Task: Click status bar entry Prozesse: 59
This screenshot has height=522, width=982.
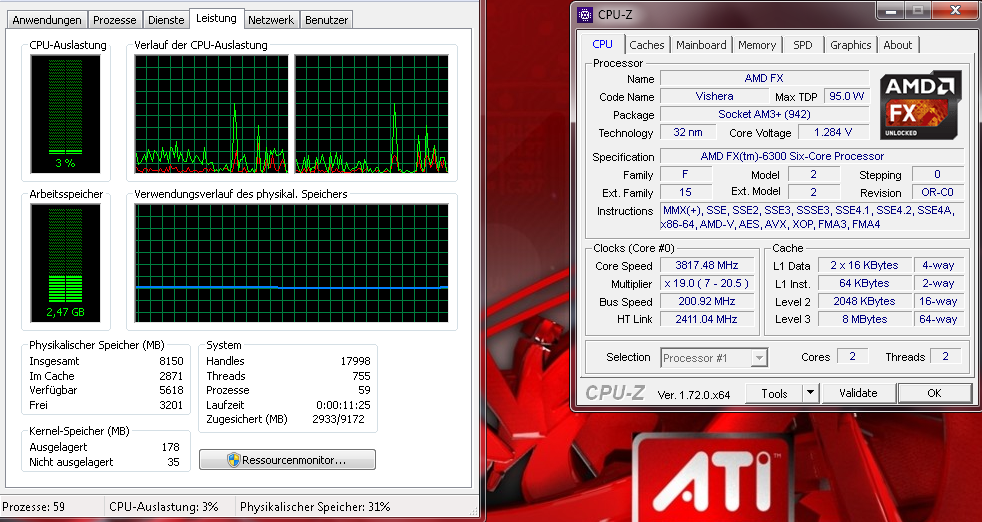Action: (x=33, y=506)
